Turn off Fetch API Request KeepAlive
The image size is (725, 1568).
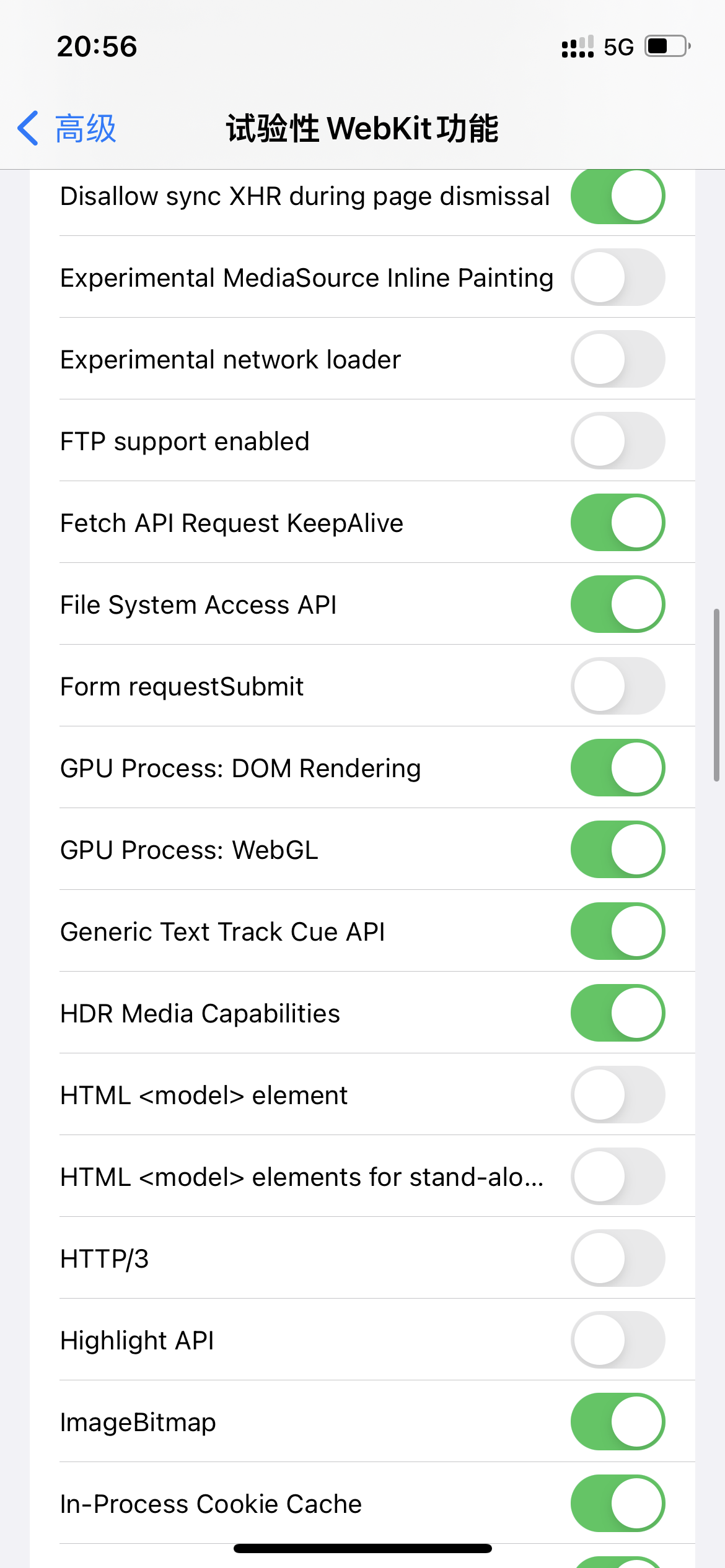point(617,523)
